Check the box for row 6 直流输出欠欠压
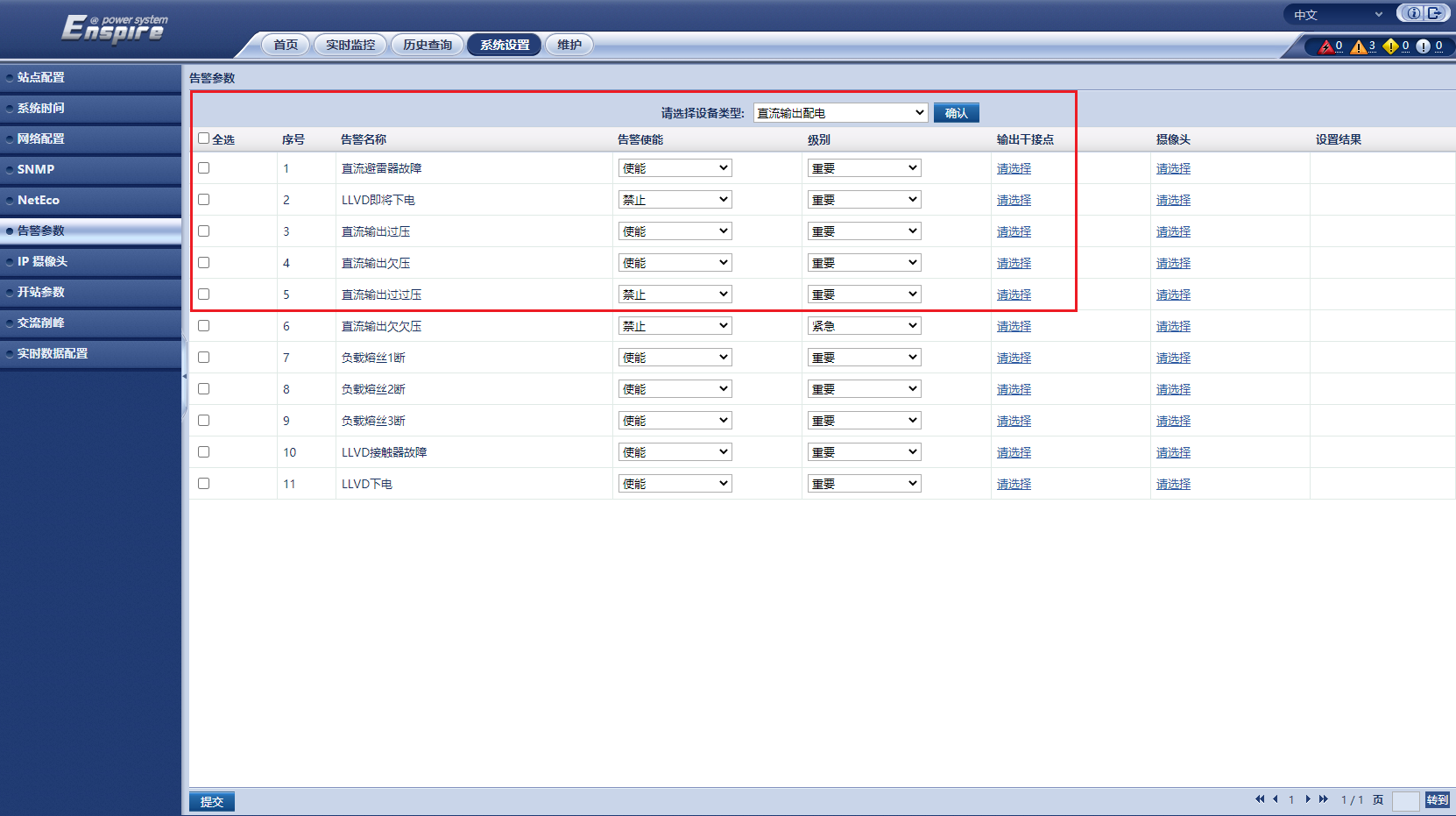1456x816 pixels. point(204,326)
